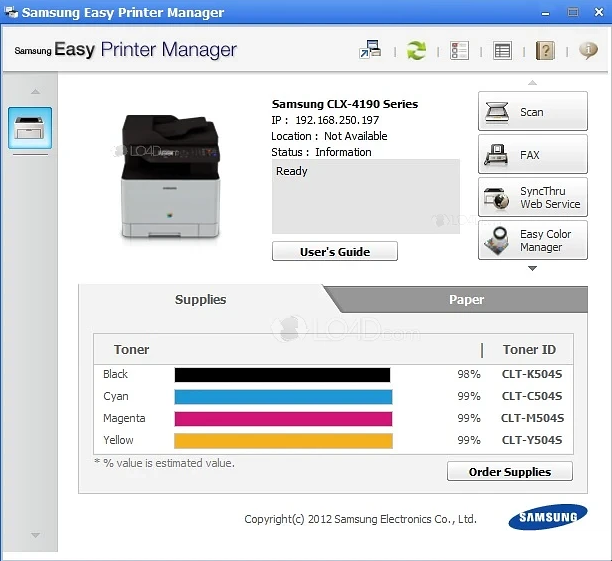The image size is (612, 561).
Task: Open the FAX feature
Action: point(532,155)
